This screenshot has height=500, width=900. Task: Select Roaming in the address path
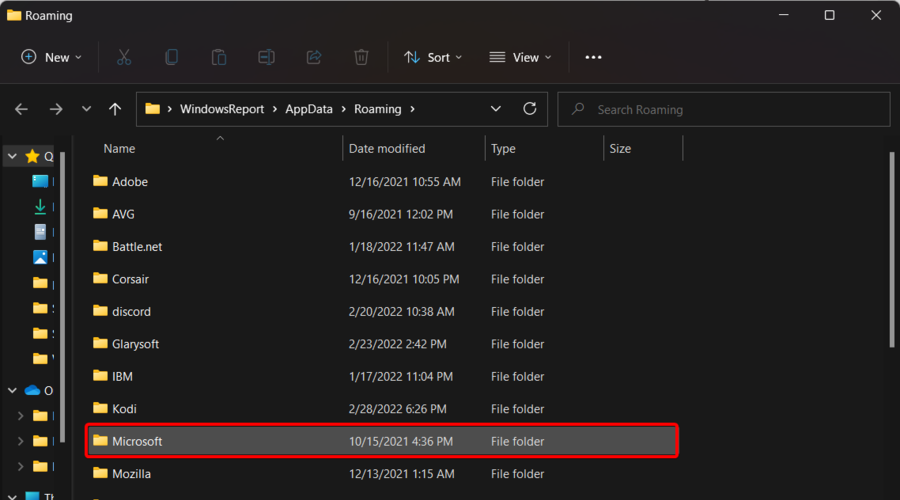pos(378,109)
